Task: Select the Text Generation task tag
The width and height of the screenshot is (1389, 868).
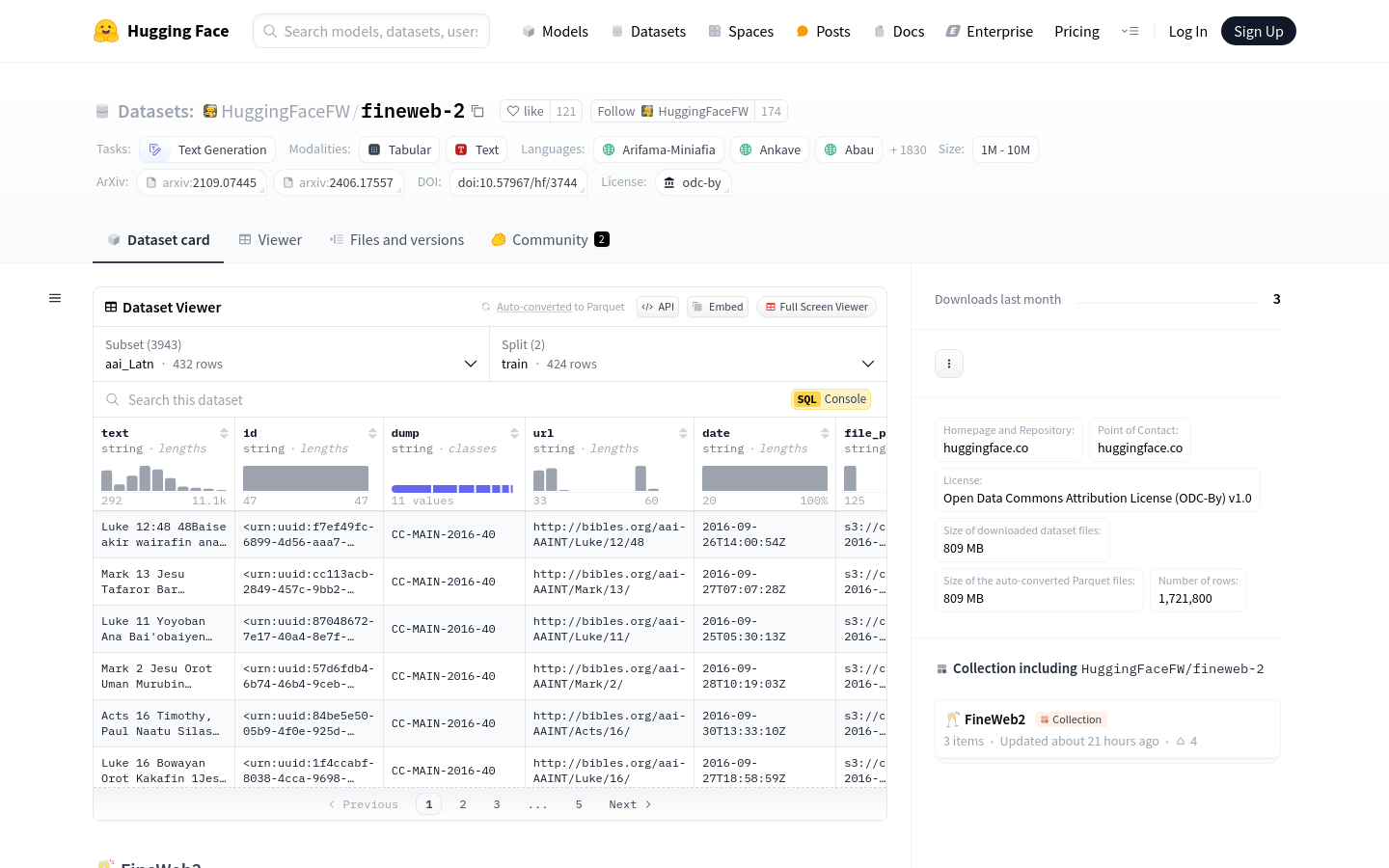Action: [x=207, y=149]
